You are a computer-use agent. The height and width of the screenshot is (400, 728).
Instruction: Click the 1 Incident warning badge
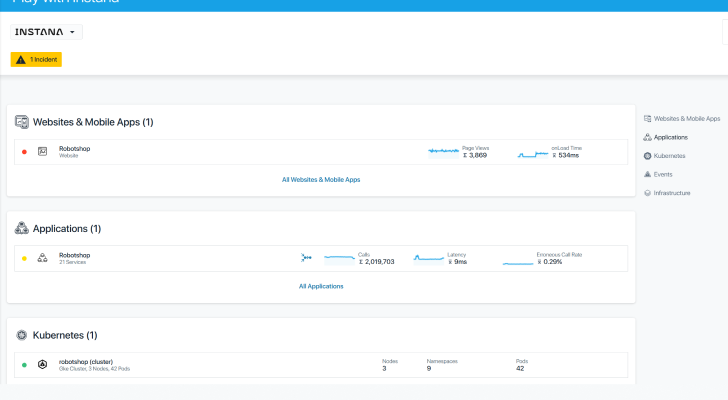click(36, 59)
